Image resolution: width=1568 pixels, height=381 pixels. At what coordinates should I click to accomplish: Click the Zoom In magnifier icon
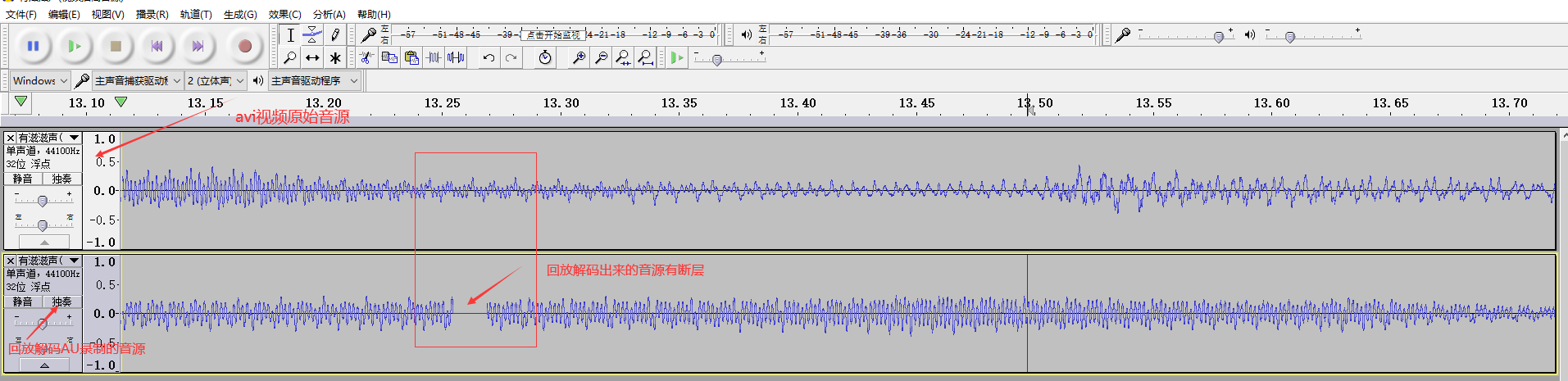(579, 57)
